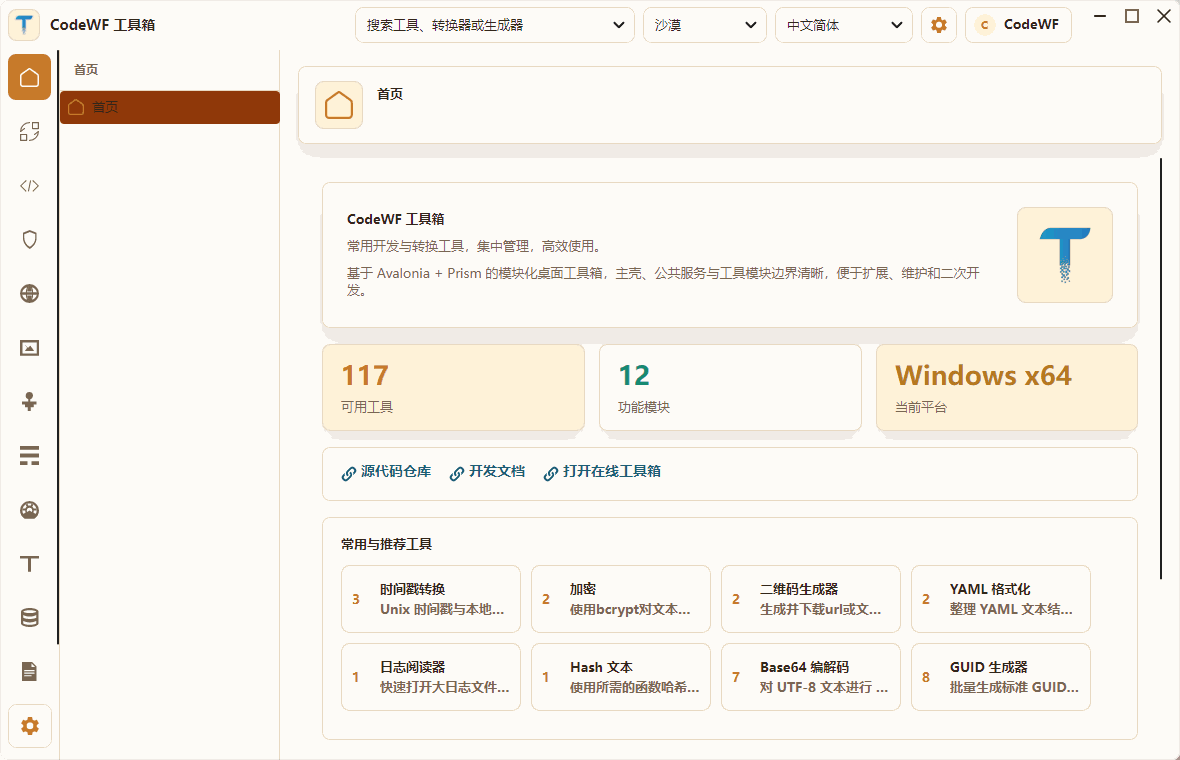Open settings gear at sidebar bottom
This screenshot has width=1180, height=760.
[x=30, y=726]
